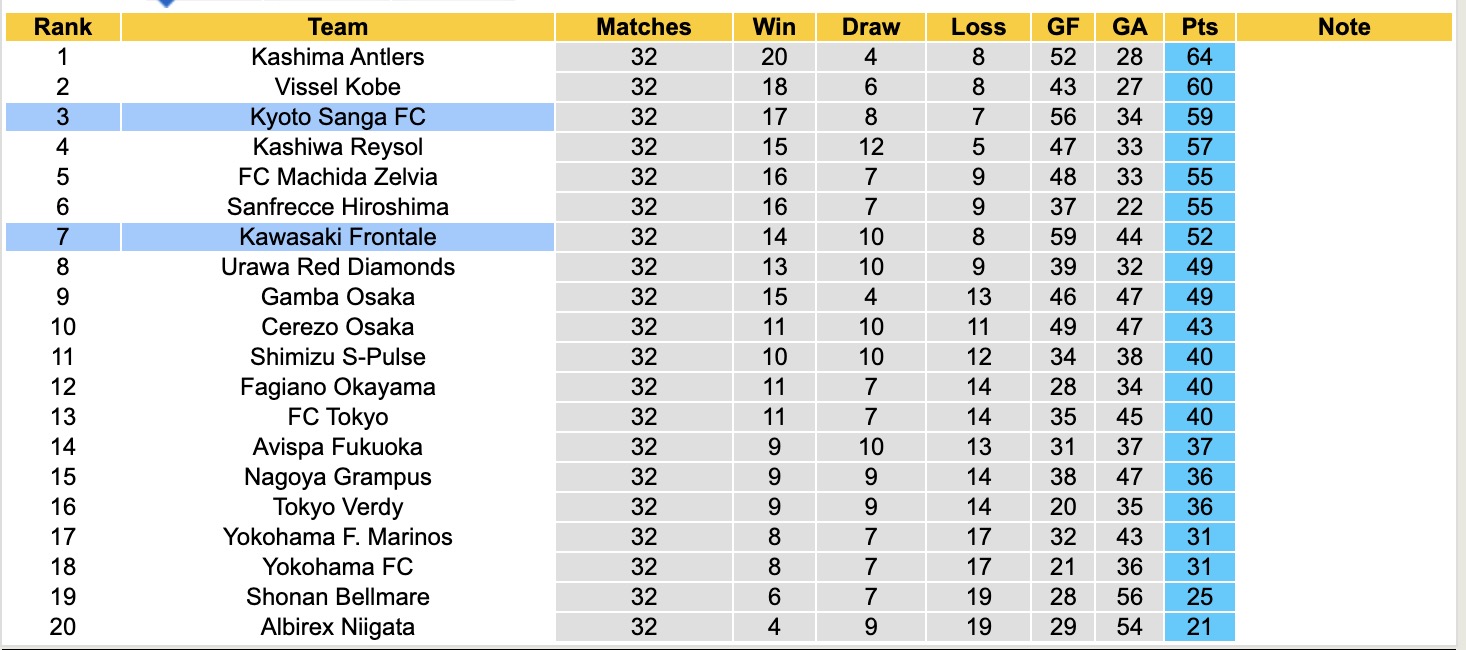Sort by the Pts column header
Image resolution: width=1466 pixels, height=650 pixels.
1199,27
